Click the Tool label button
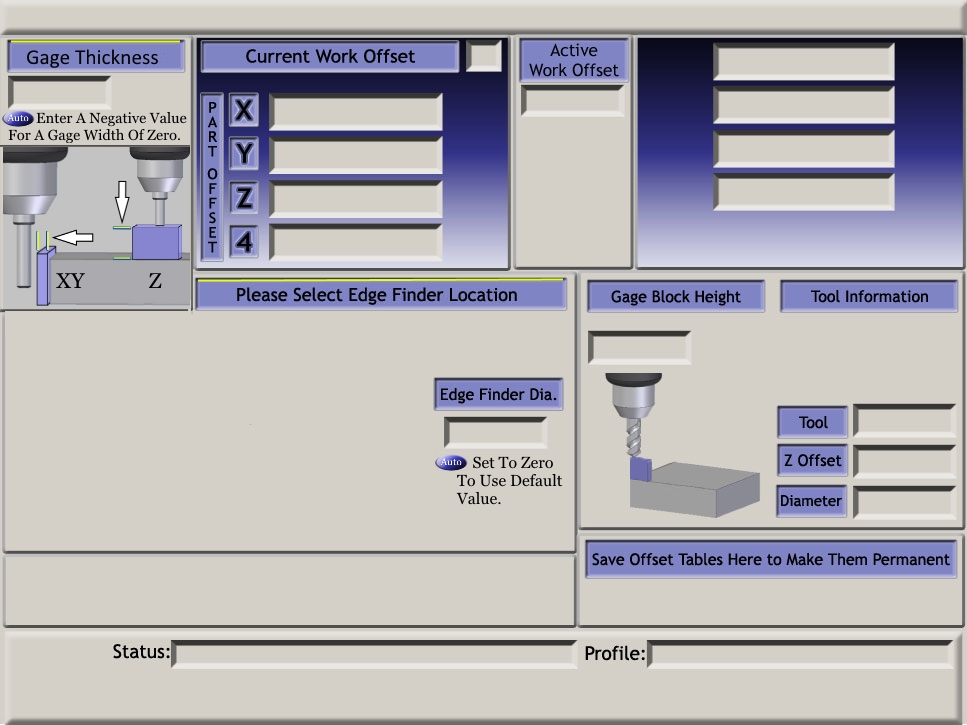This screenshot has width=967, height=725. [813, 422]
